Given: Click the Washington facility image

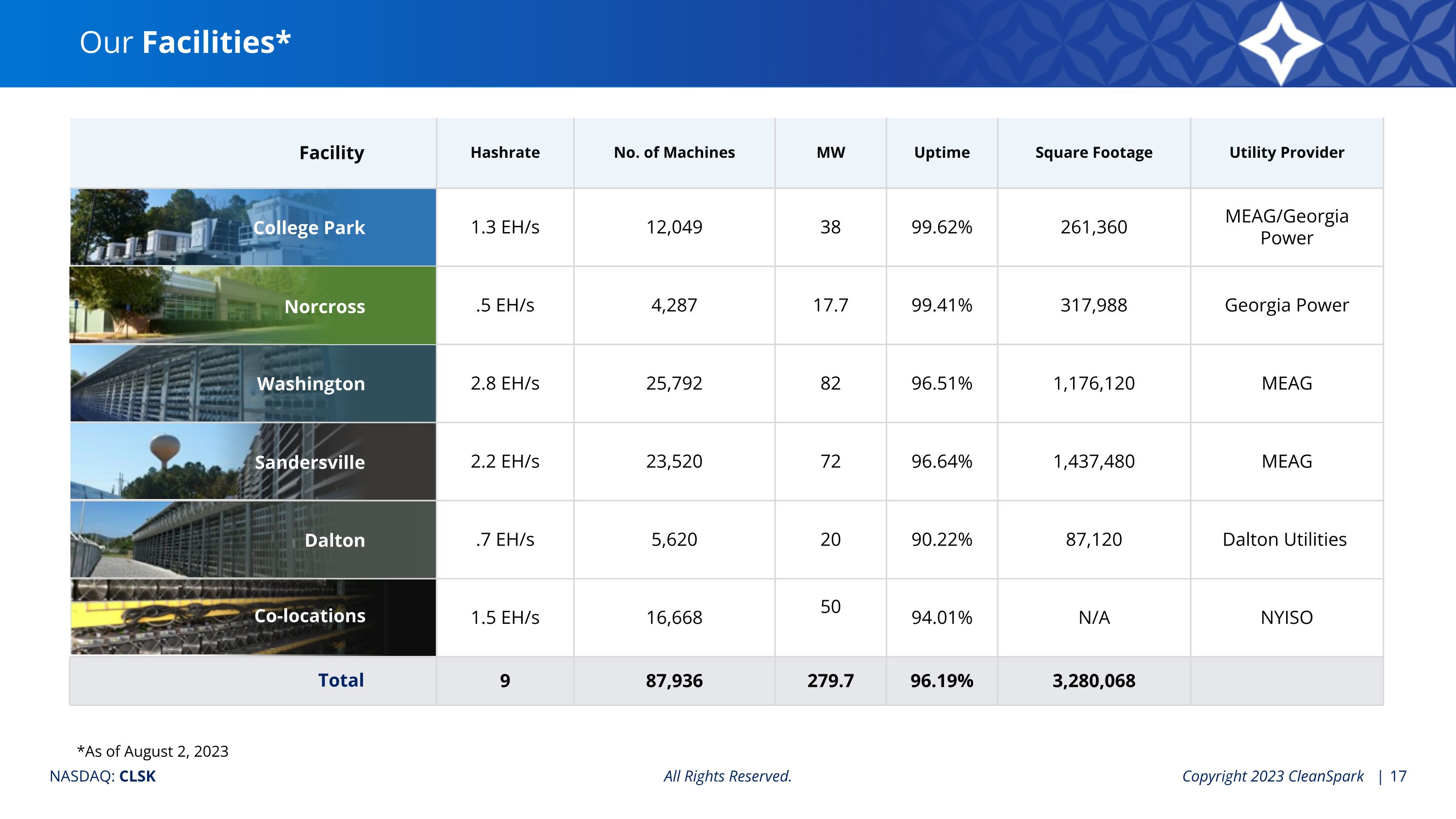Looking at the screenshot, I should (253, 383).
